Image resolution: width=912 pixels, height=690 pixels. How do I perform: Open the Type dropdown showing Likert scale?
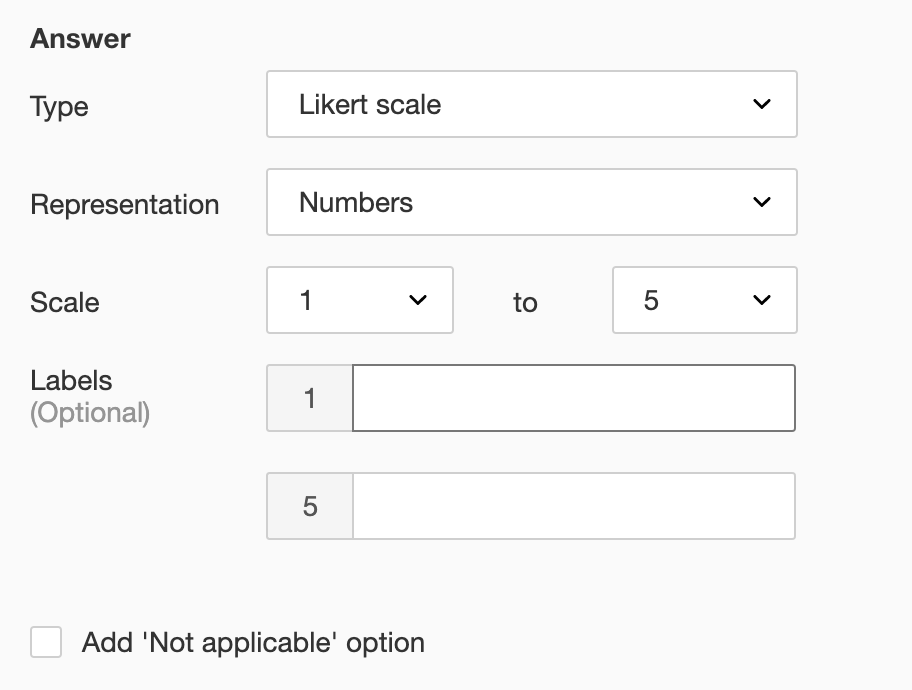pos(530,104)
